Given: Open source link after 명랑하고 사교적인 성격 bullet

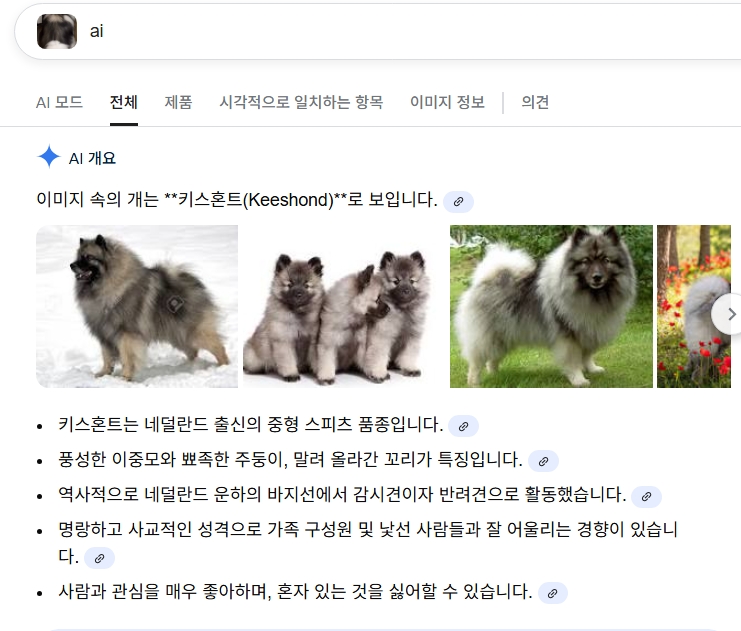Looking at the screenshot, I should (x=99, y=559).
